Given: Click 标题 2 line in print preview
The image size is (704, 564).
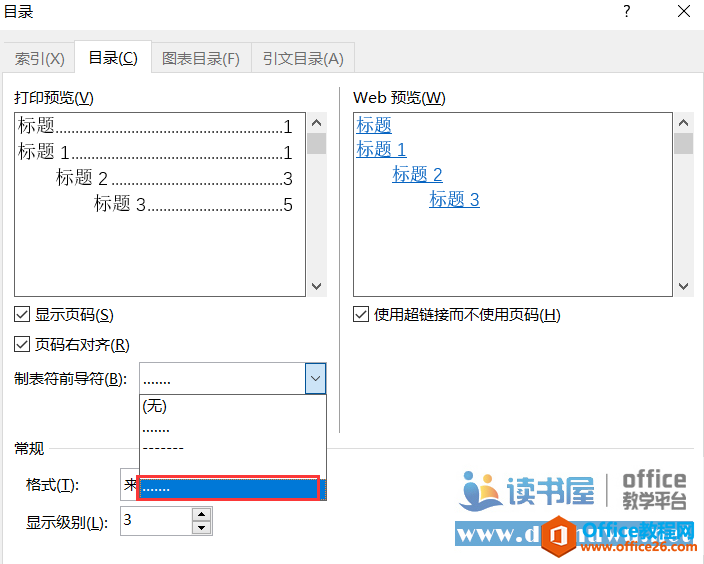Looking at the screenshot, I should coord(174,178).
